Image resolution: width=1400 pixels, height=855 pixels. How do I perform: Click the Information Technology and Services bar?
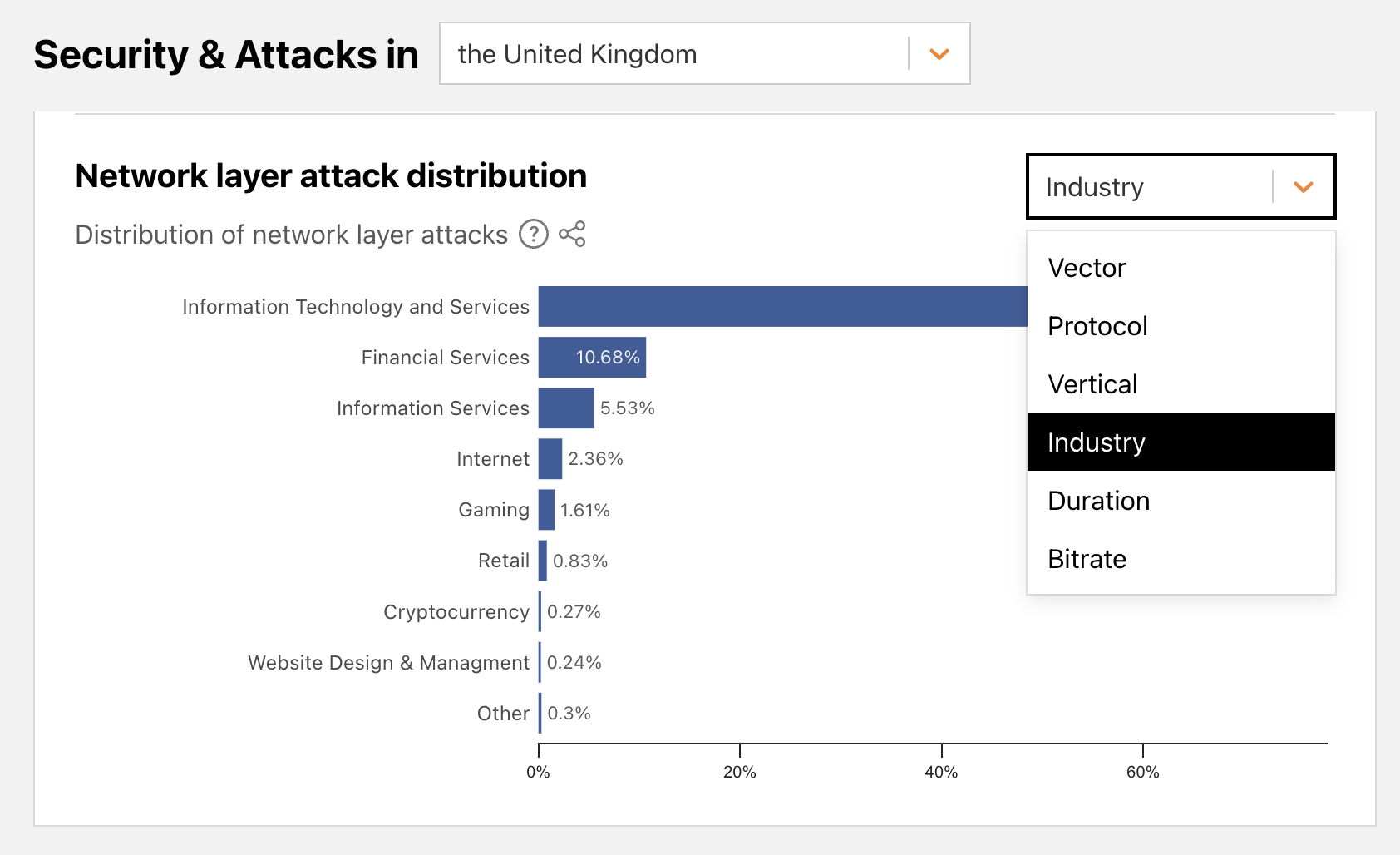(781, 306)
